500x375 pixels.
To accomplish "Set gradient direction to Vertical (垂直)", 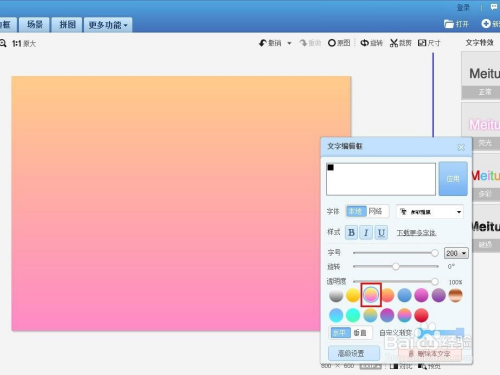I will click(x=360, y=333).
